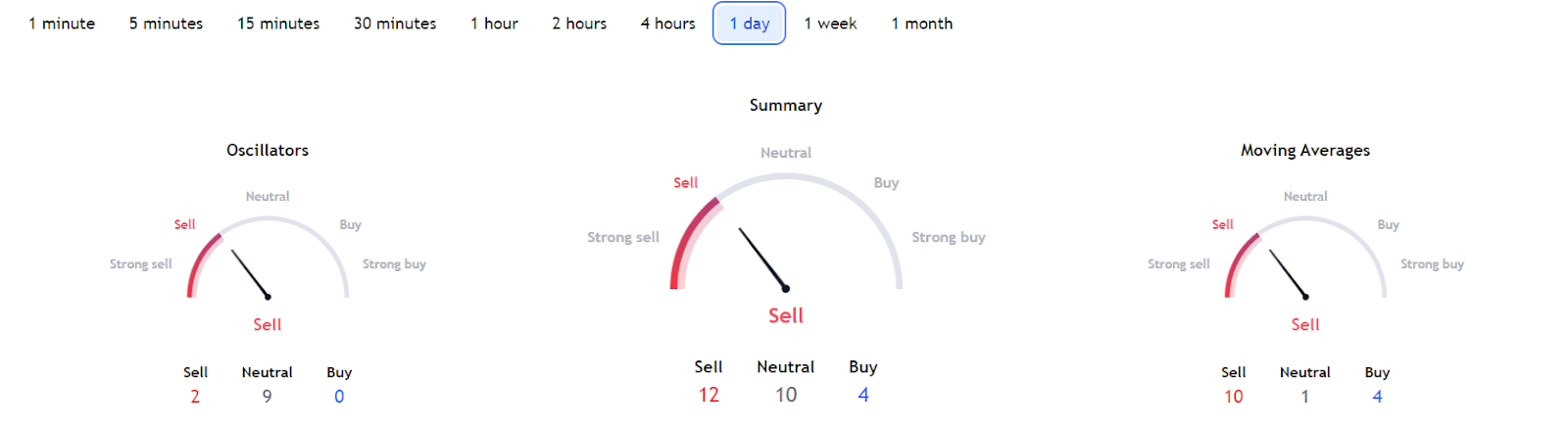This screenshot has width=1568, height=429.
Task: Click the Summary heading
Action: 786,105
